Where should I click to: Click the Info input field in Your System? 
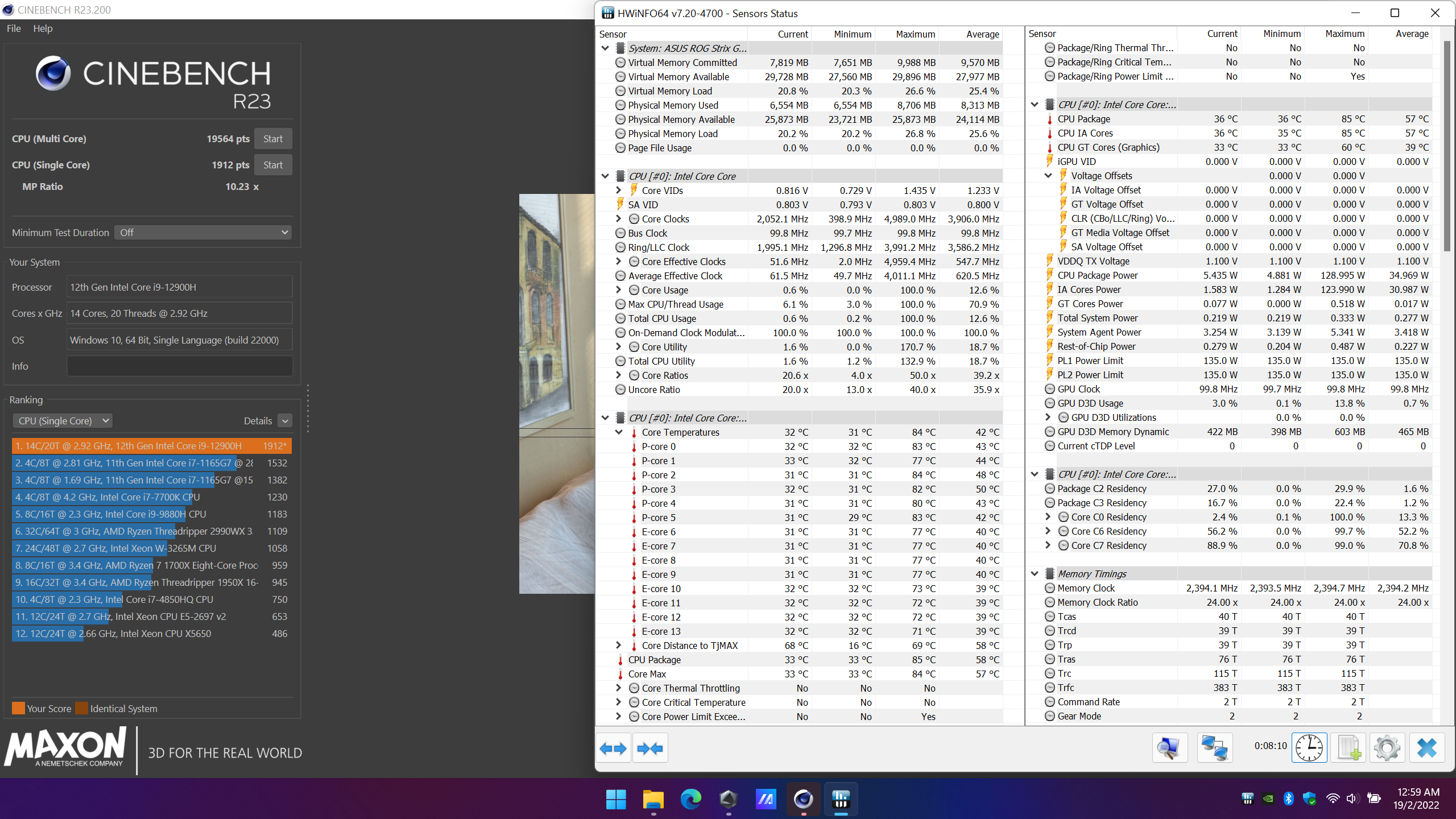(180, 366)
